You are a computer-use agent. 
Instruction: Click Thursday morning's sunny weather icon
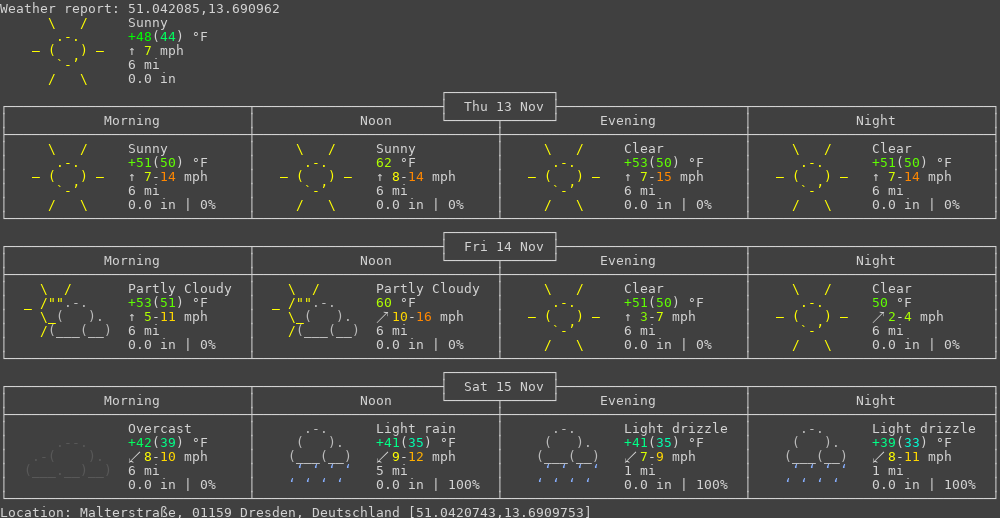tap(68, 177)
